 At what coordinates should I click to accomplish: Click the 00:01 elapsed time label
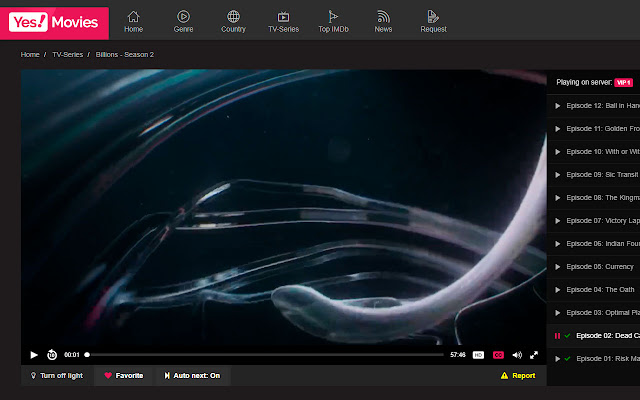[72, 355]
